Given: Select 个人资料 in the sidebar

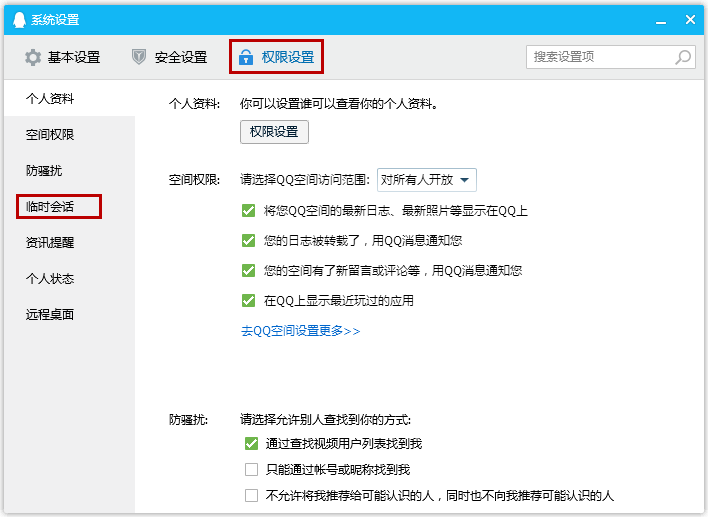Looking at the screenshot, I should (x=70, y=98).
